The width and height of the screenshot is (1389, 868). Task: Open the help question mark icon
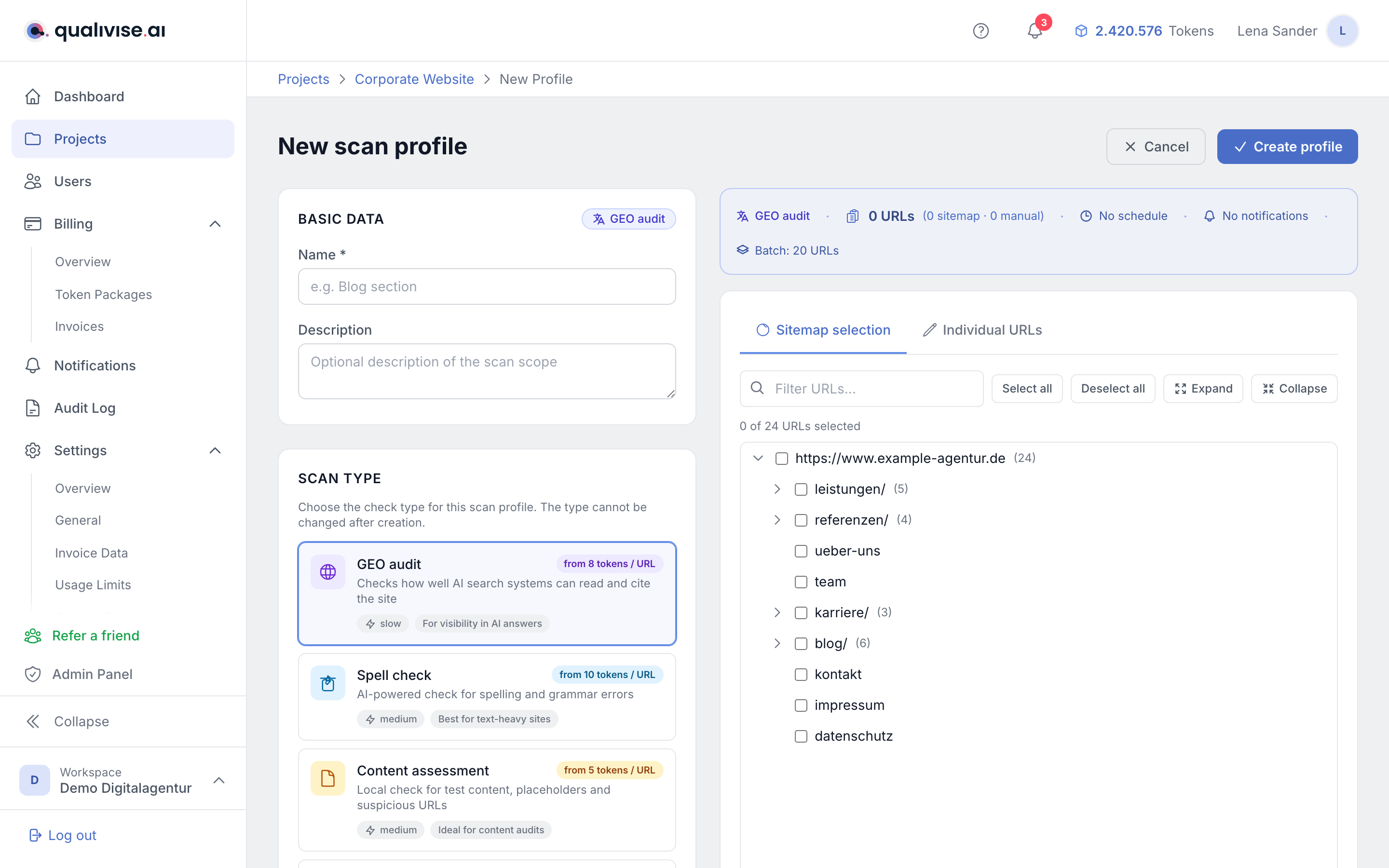pos(980,31)
